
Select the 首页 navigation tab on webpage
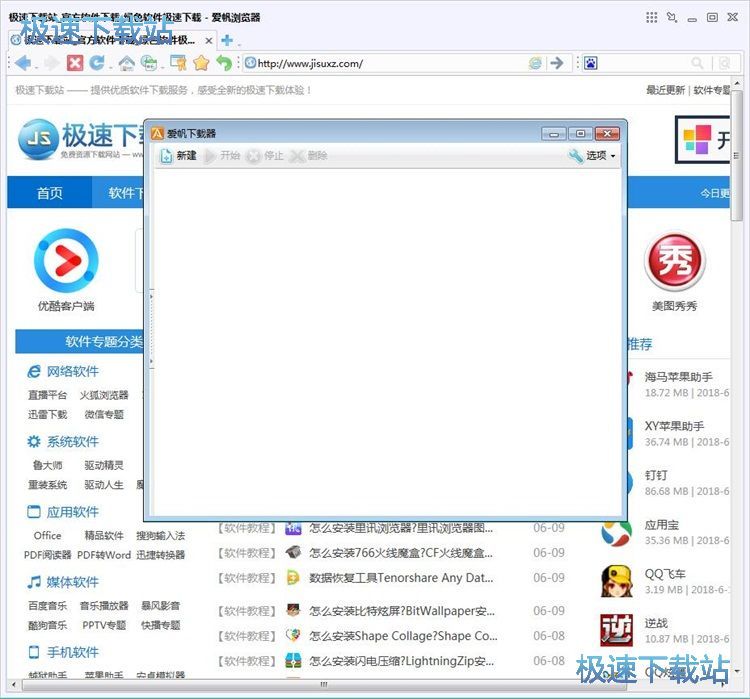pos(49,193)
